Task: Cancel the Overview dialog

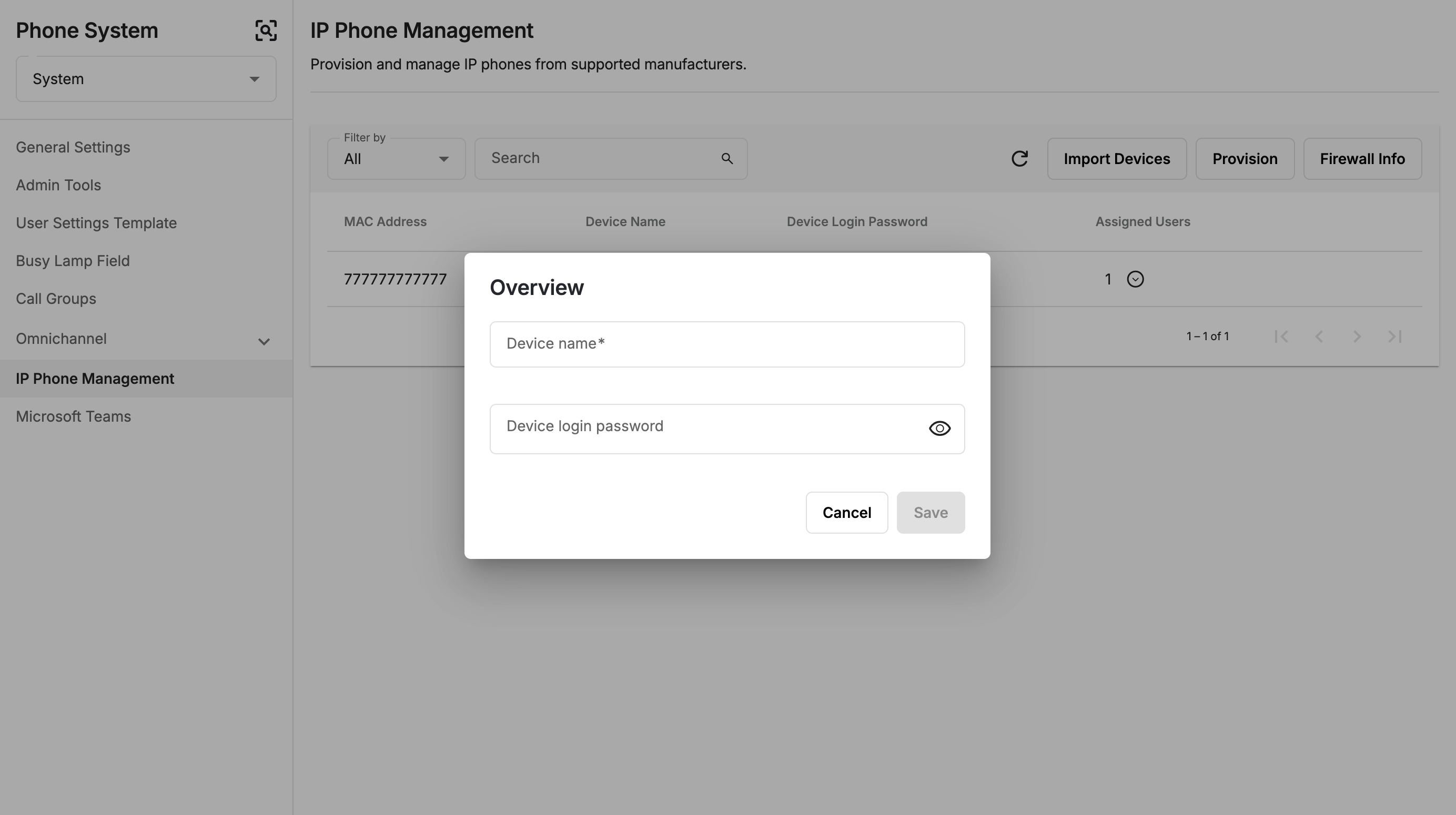Action: click(x=847, y=513)
